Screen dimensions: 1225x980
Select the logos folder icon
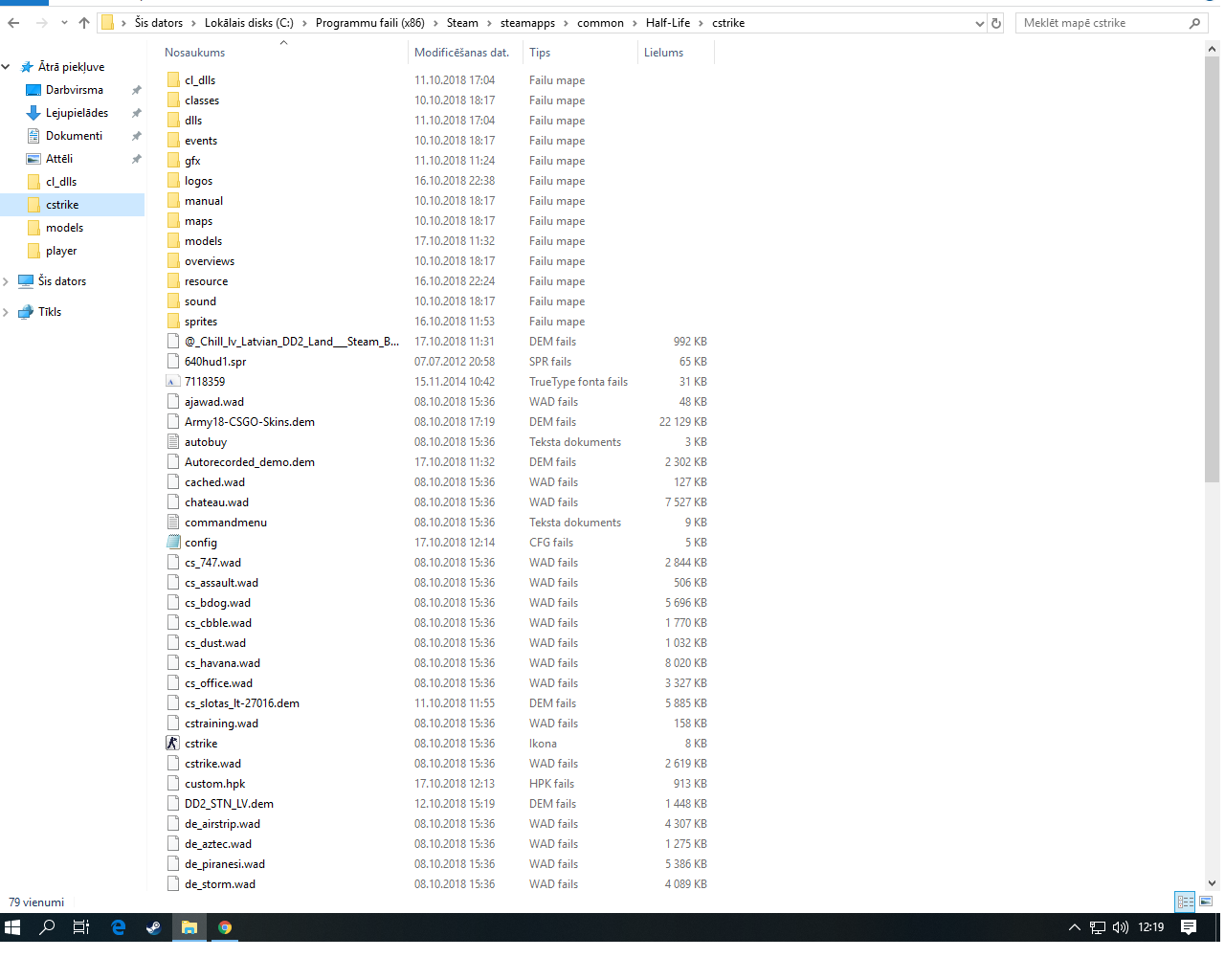click(173, 181)
